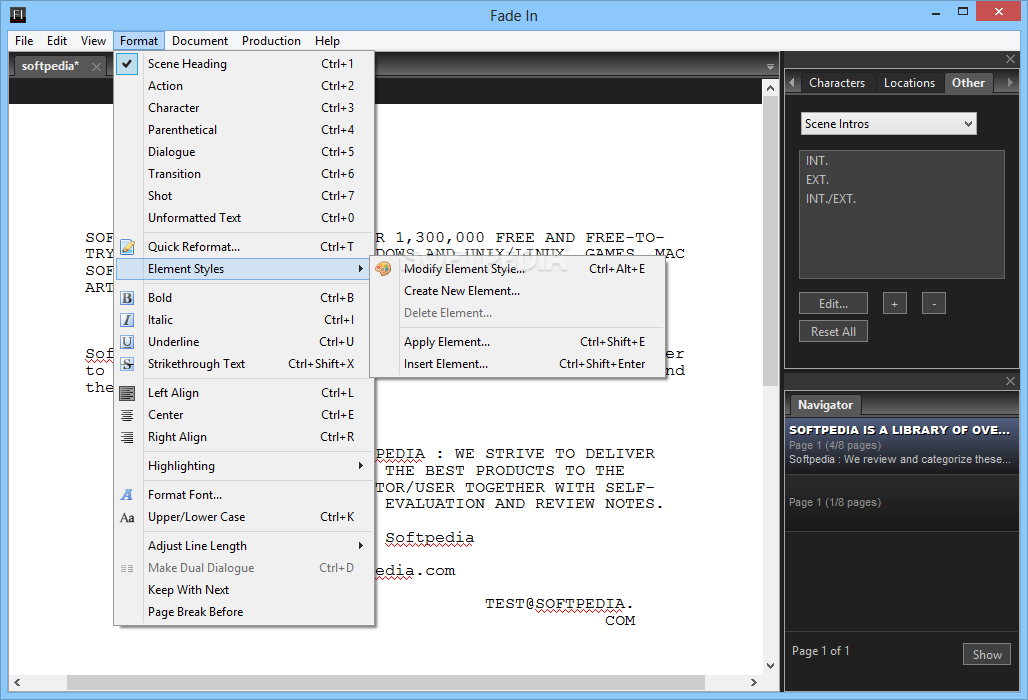The height and width of the screenshot is (700, 1028).
Task: Choose Dialogue element format
Action: coord(241,152)
